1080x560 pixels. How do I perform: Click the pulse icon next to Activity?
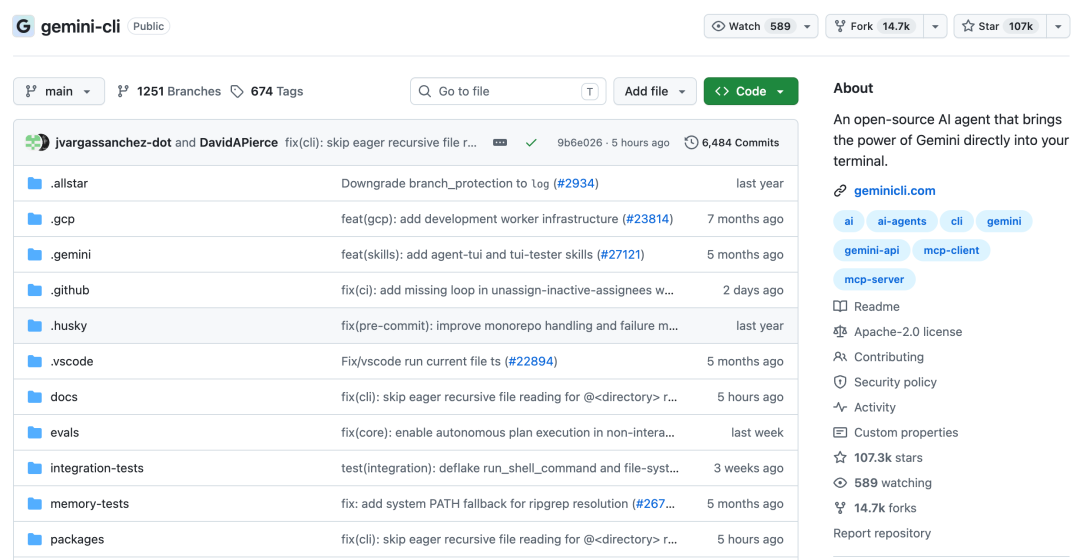840,407
